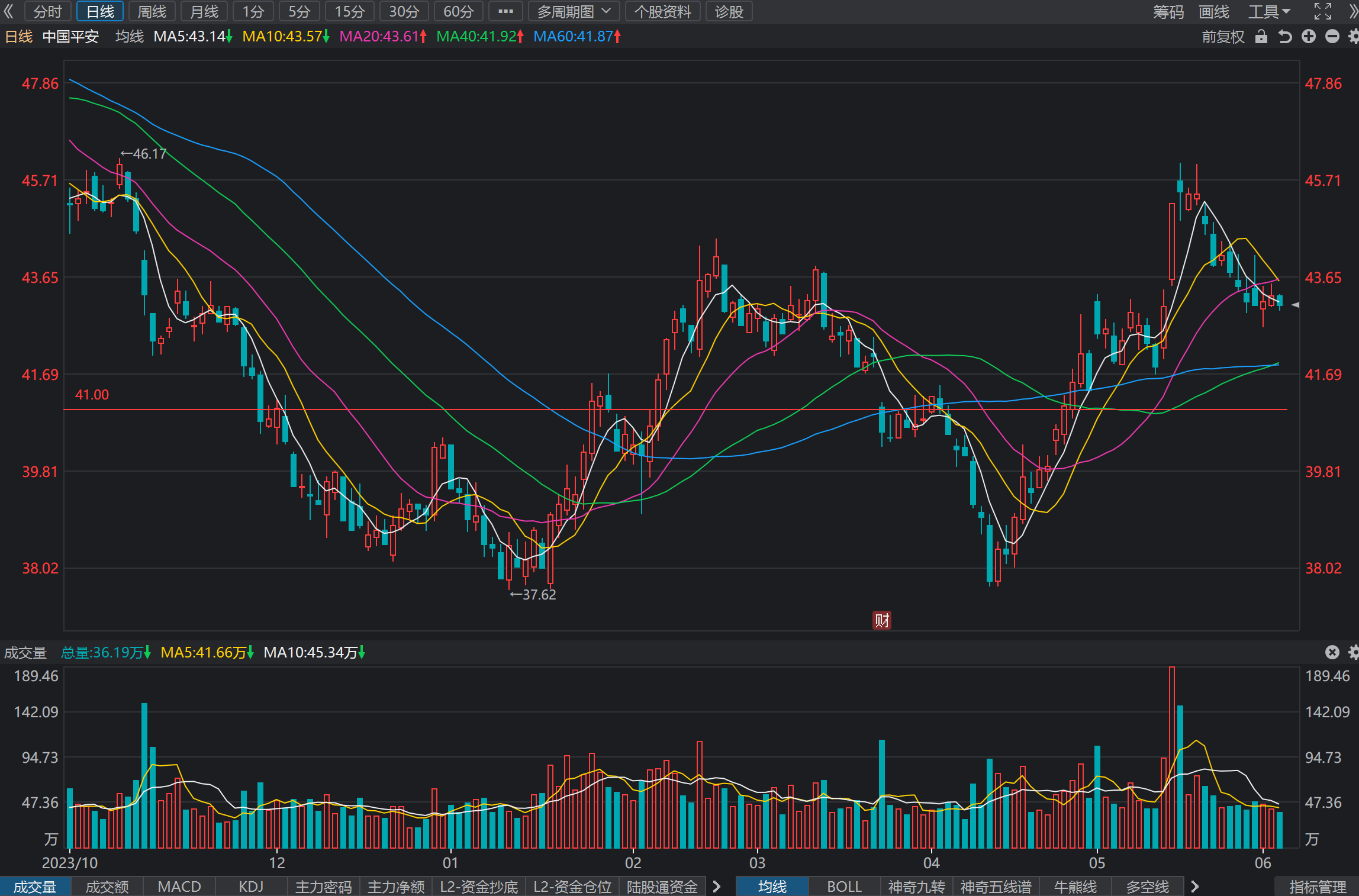
Task: Switch to 神奇九转 indicator
Action: pos(916,887)
